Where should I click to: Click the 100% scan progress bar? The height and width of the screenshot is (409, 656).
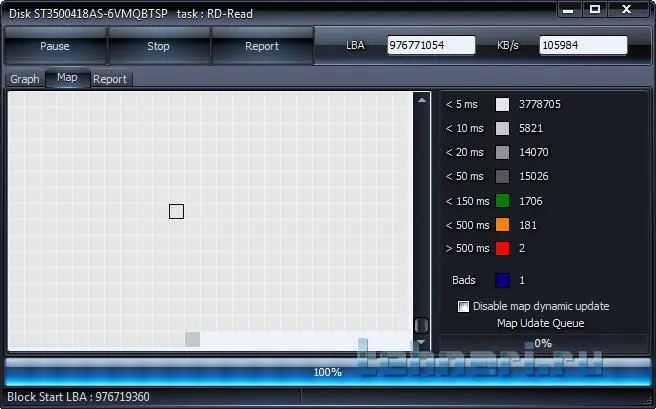[328, 372]
